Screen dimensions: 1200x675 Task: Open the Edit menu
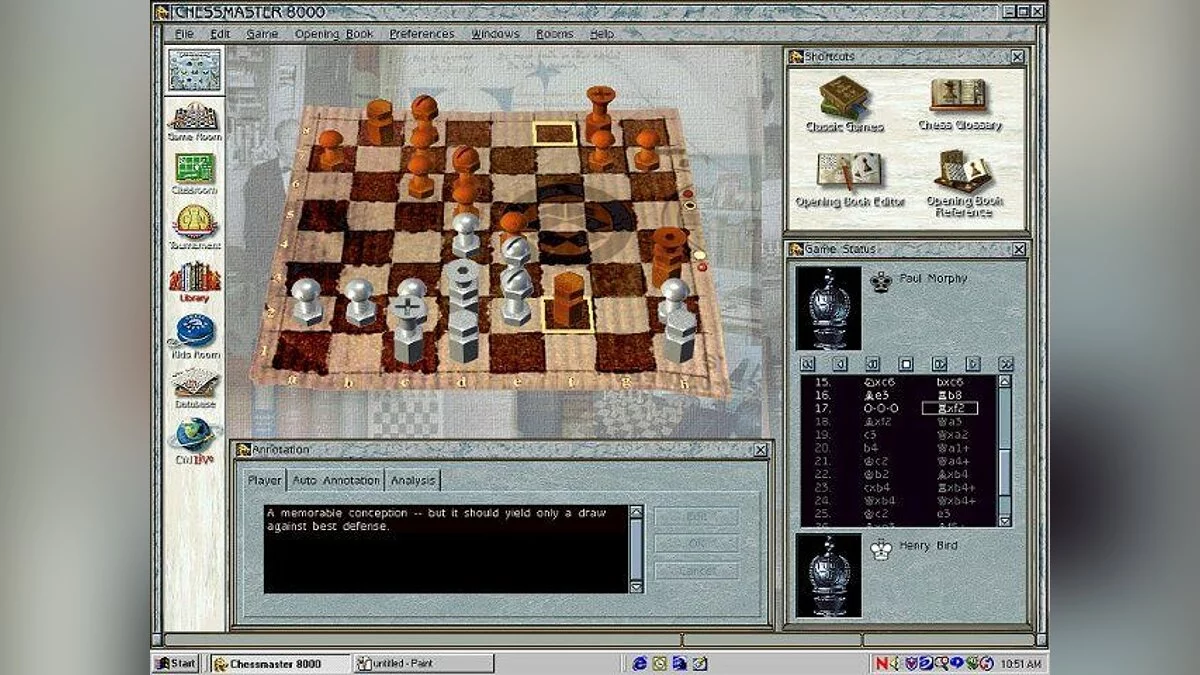pos(220,34)
